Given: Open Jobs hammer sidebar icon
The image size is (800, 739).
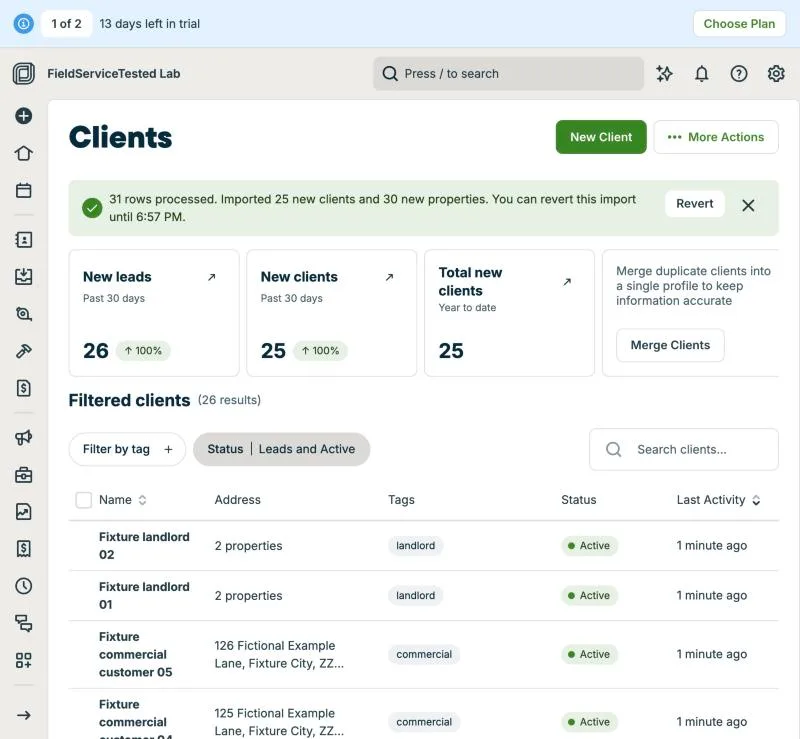Looking at the screenshot, I should pyautogui.click(x=23, y=351).
